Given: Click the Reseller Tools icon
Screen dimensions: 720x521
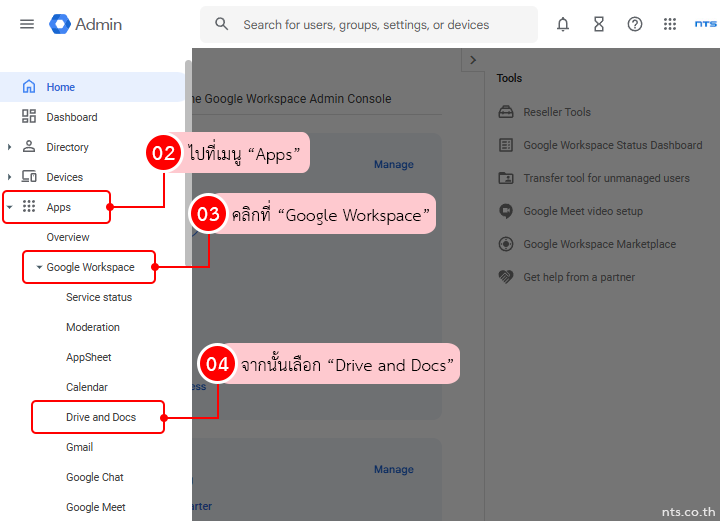Looking at the screenshot, I should tap(506, 112).
